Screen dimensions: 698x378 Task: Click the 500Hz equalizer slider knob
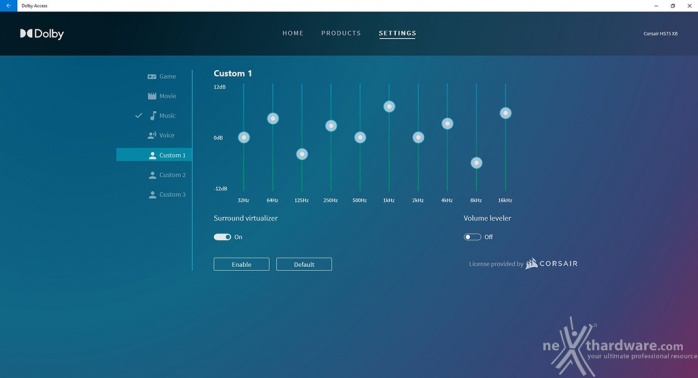point(360,137)
